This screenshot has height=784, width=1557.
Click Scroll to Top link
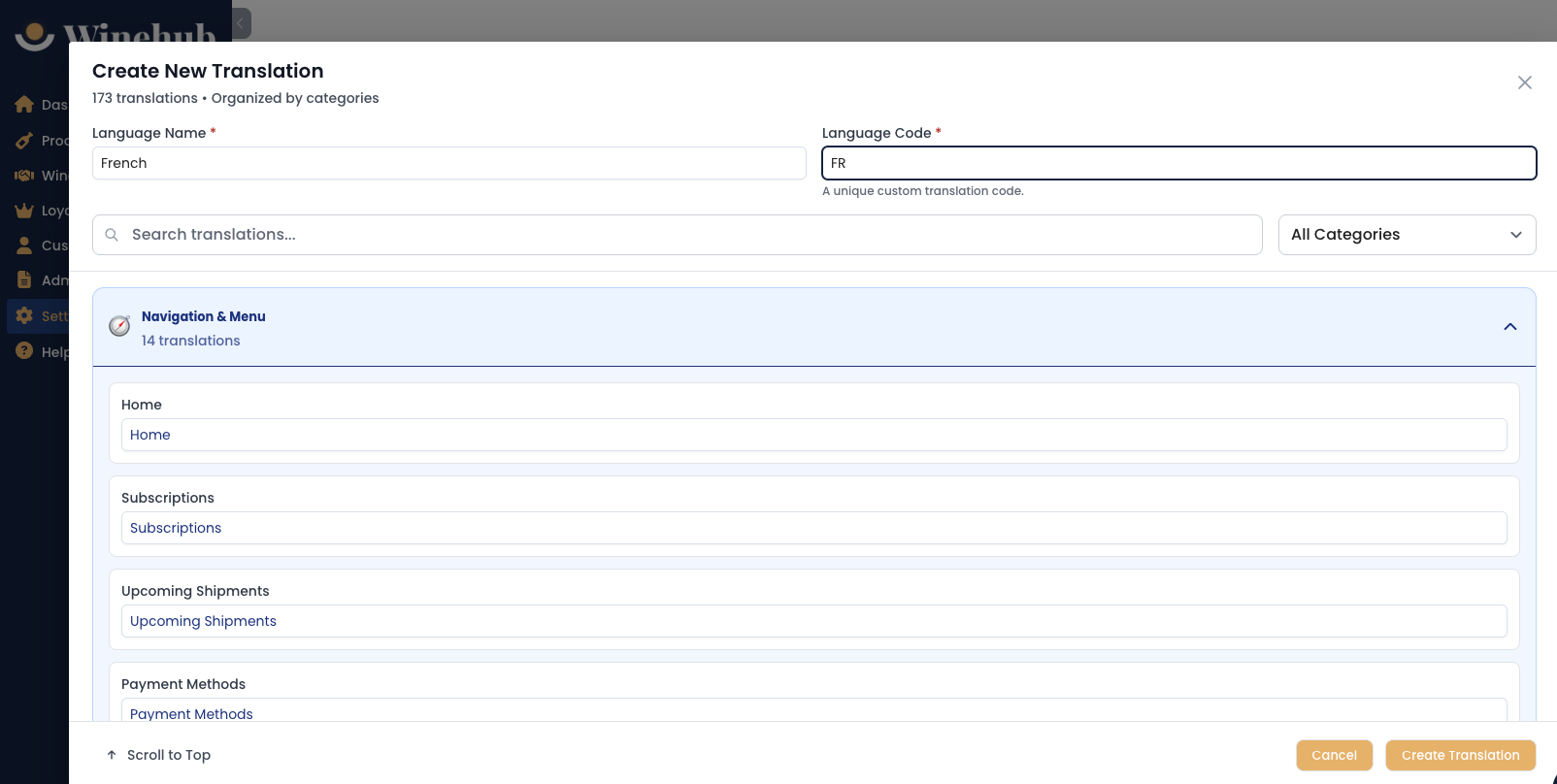[x=158, y=755]
